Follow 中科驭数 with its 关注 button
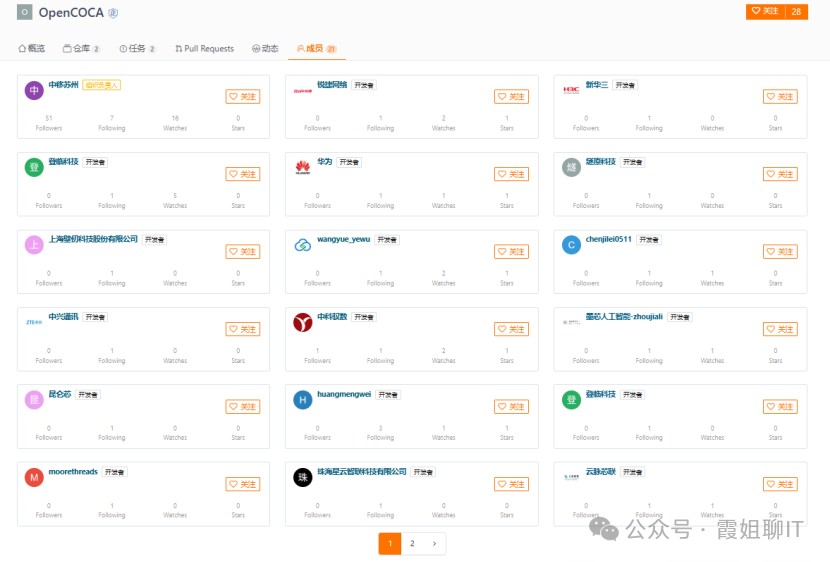 511,329
